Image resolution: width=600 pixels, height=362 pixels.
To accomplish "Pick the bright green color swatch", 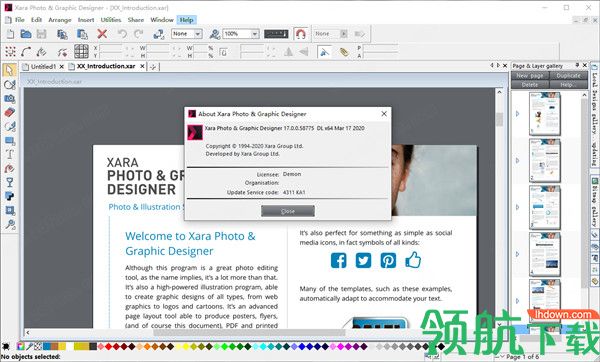I will click(x=225, y=347).
